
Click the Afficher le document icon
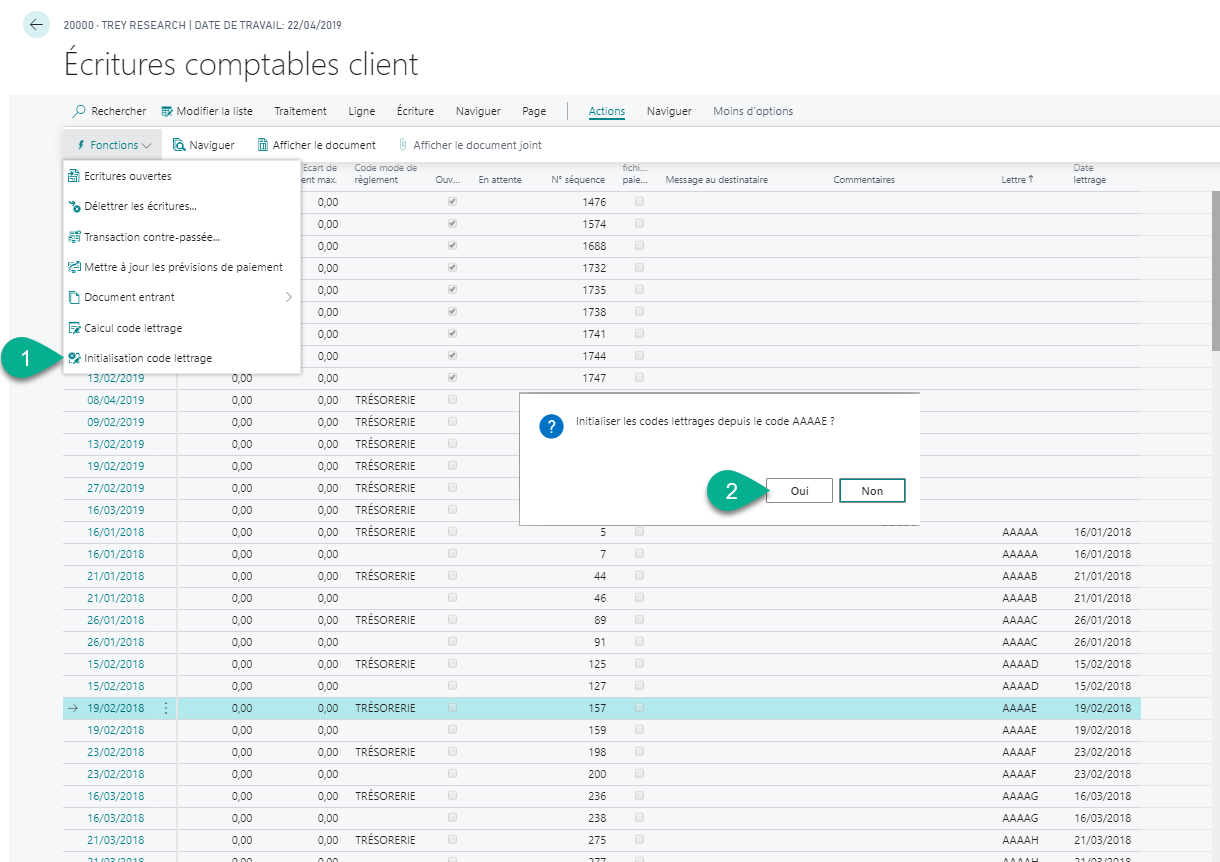coord(263,145)
